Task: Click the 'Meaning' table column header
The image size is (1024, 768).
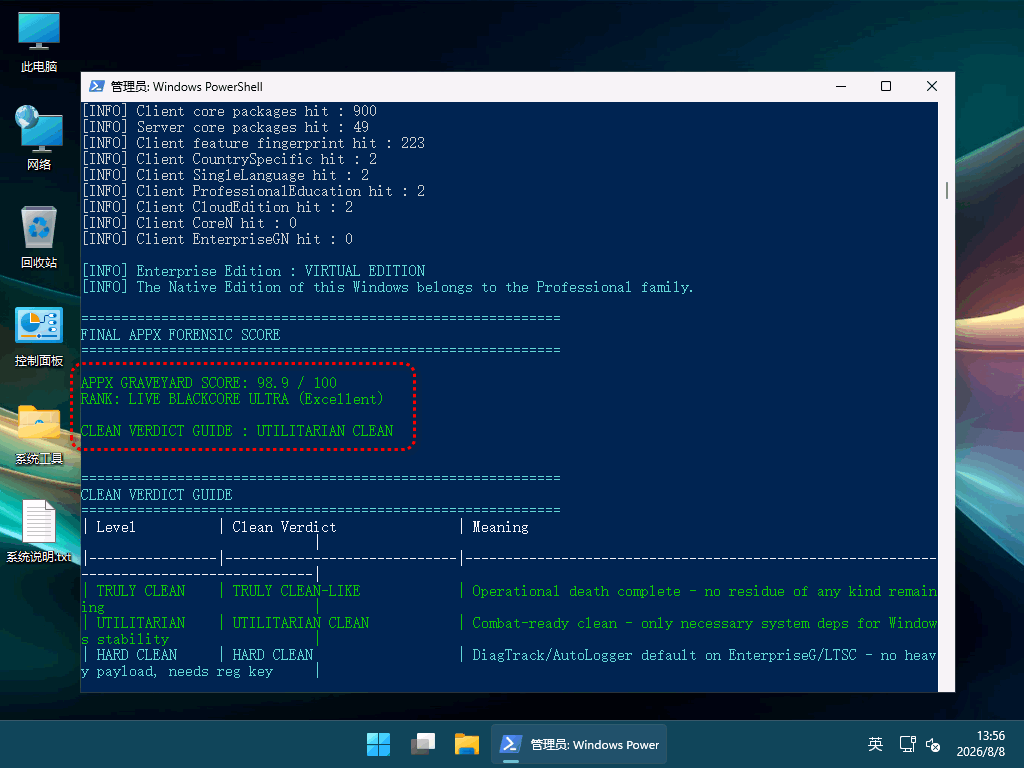Action: pyautogui.click(x=500, y=527)
